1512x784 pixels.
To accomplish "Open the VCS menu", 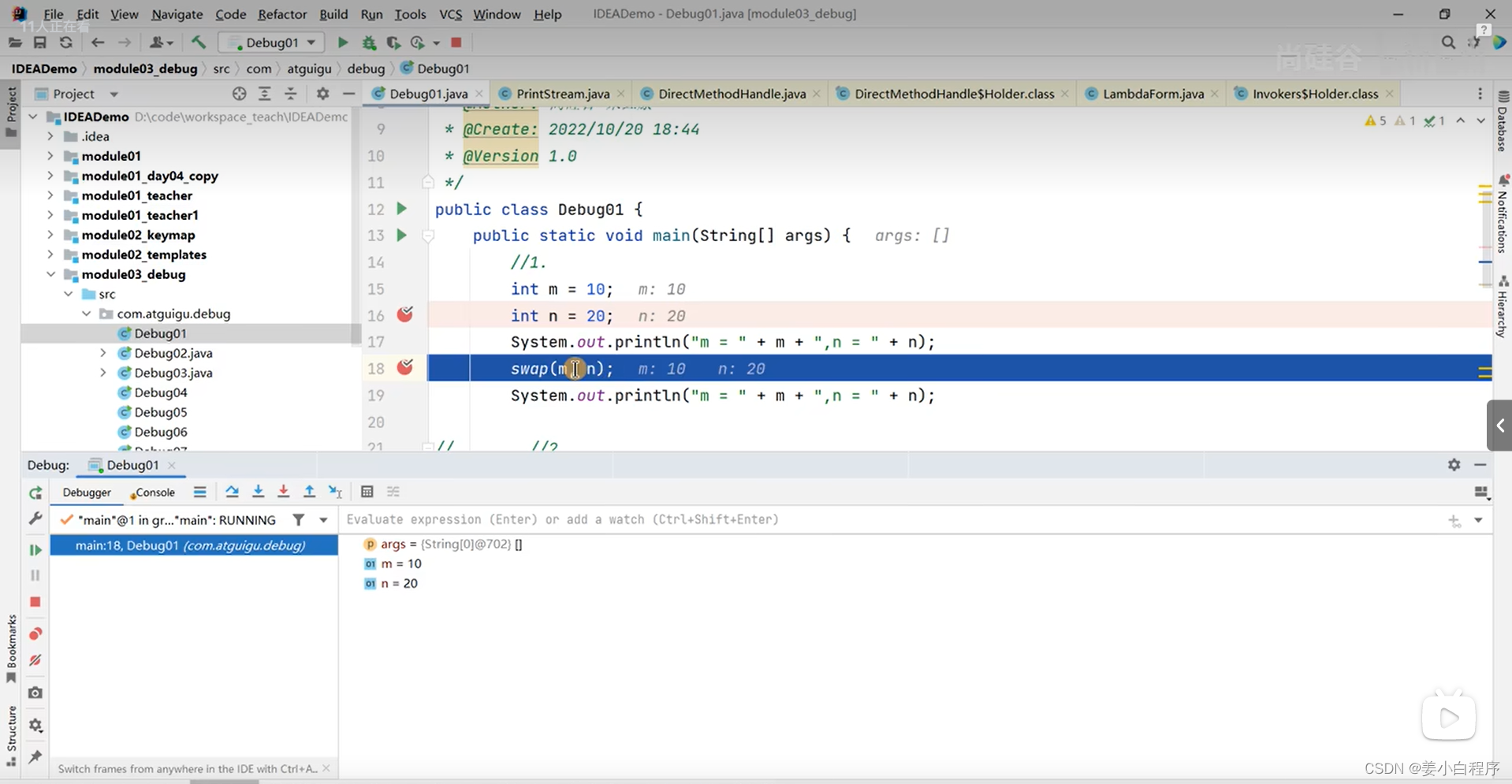I will point(450,14).
